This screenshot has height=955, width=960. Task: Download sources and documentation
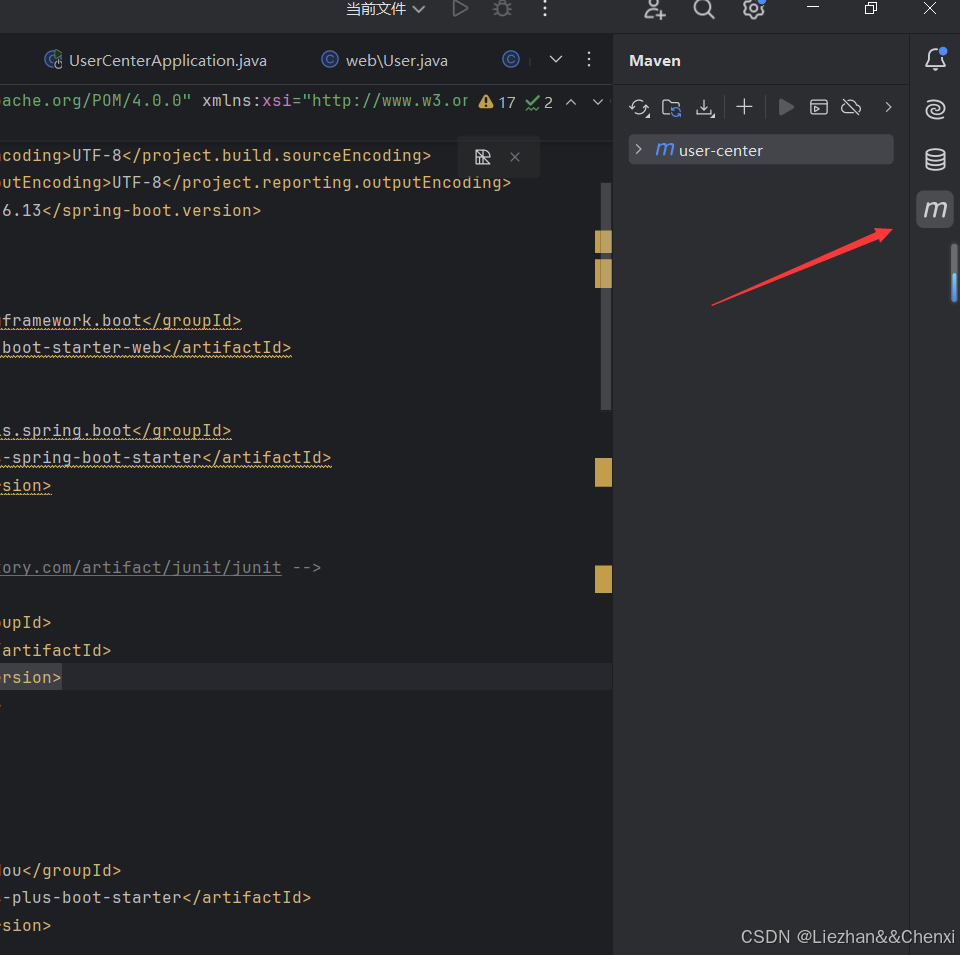(705, 108)
